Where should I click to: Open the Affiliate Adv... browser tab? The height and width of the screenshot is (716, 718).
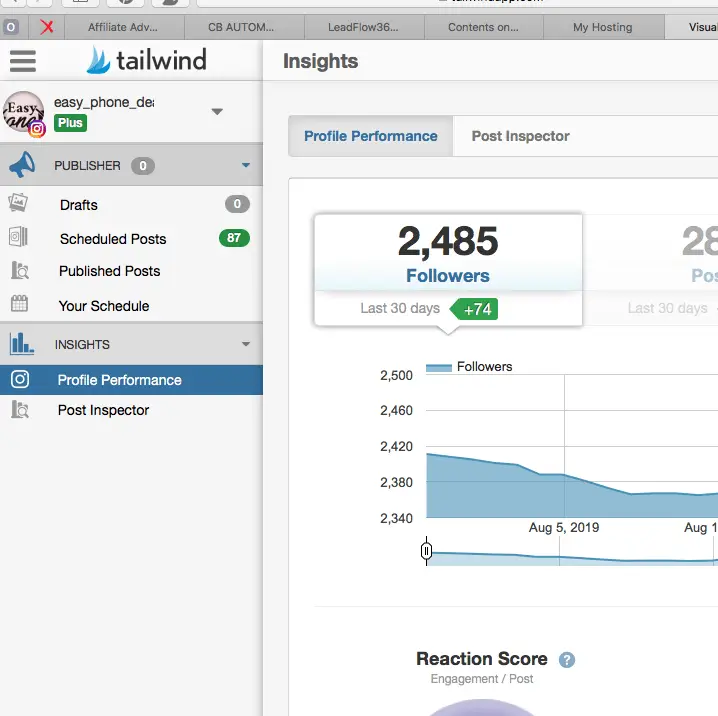pyautogui.click(x=124, y=27)
